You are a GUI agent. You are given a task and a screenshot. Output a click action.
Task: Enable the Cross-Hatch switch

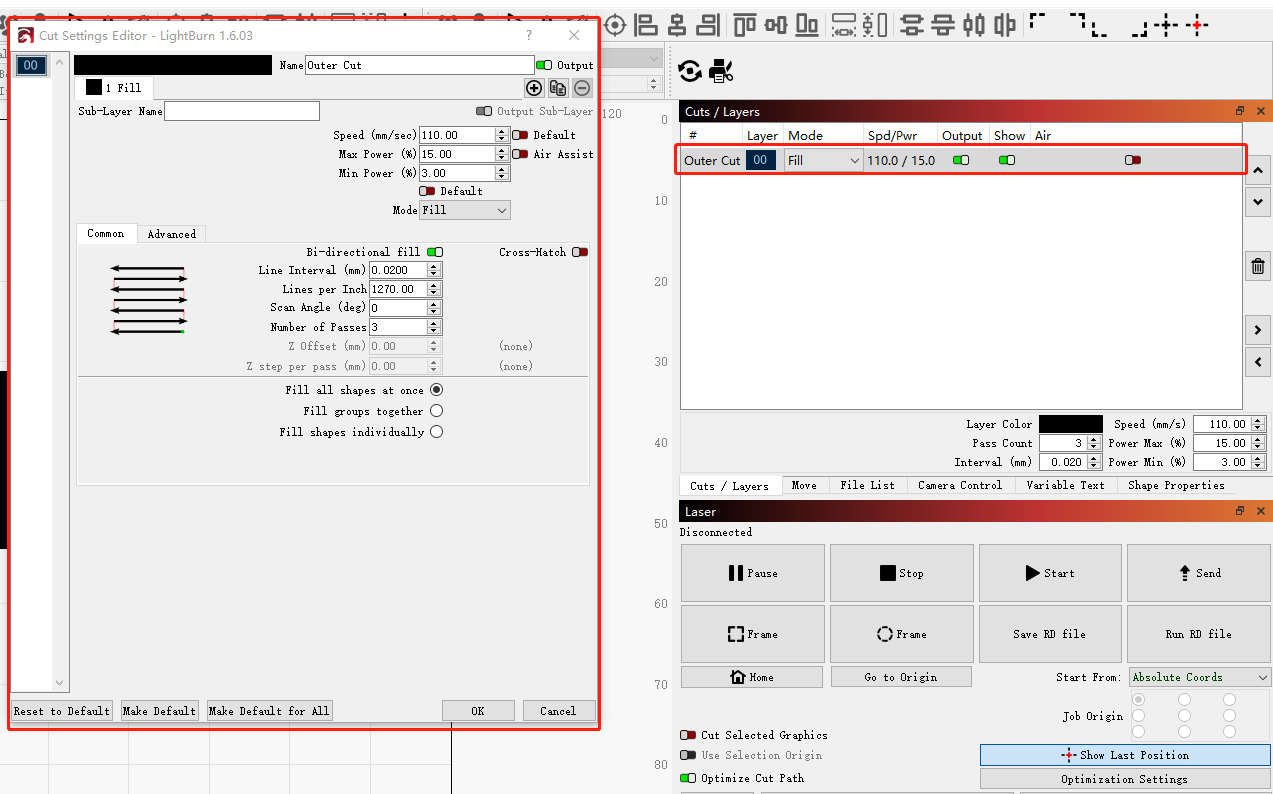(580, 252)
